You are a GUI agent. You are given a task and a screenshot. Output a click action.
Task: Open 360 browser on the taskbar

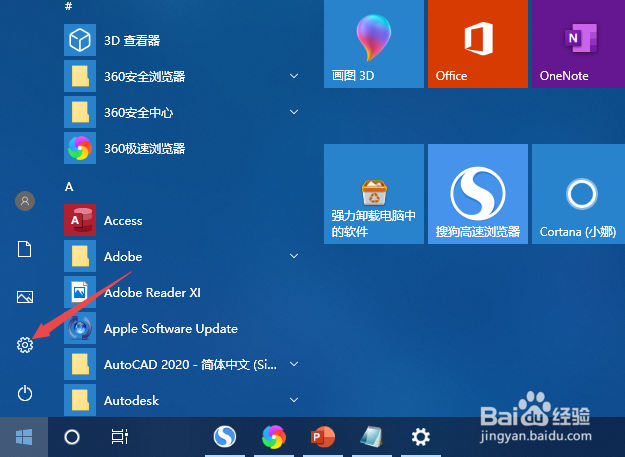click(274, 437)
